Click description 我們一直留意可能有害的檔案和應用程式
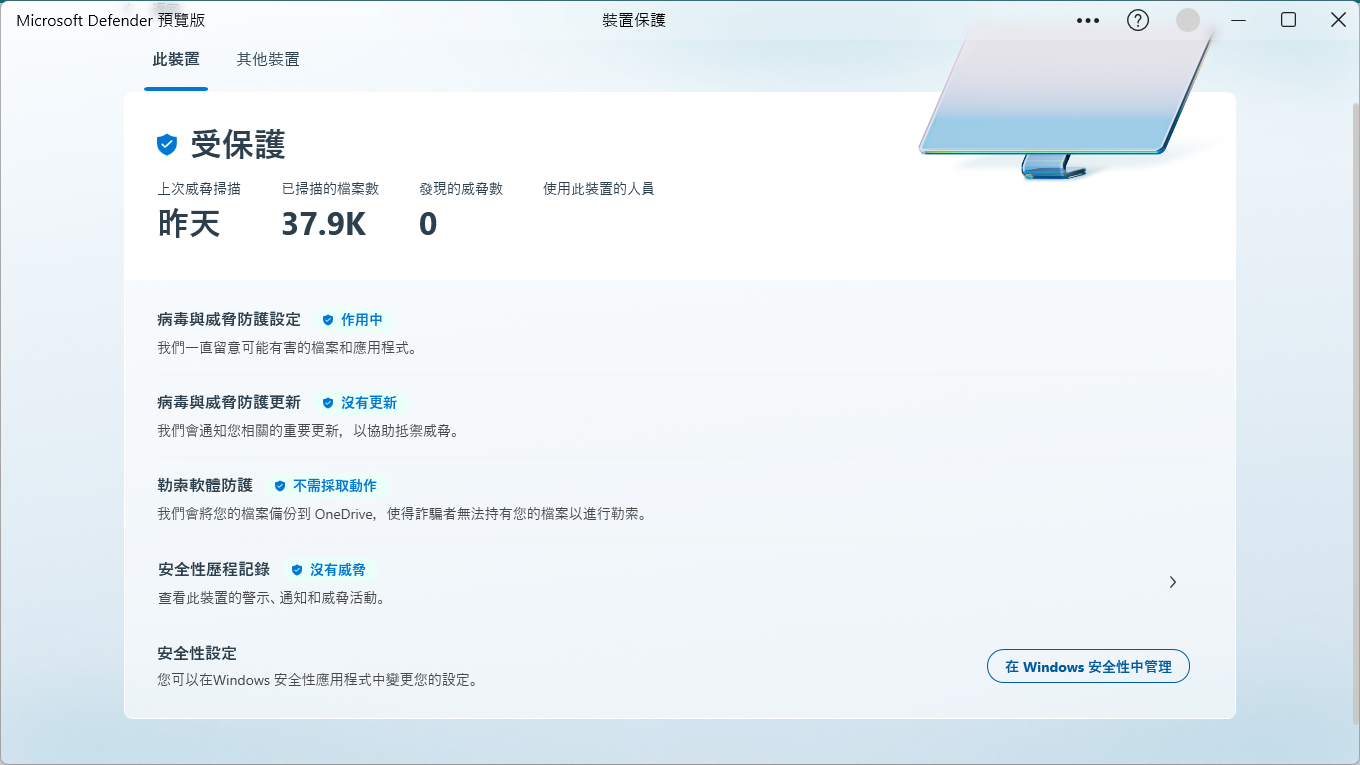This screenshot has height=765, width=1360. (x=287, y=348)
